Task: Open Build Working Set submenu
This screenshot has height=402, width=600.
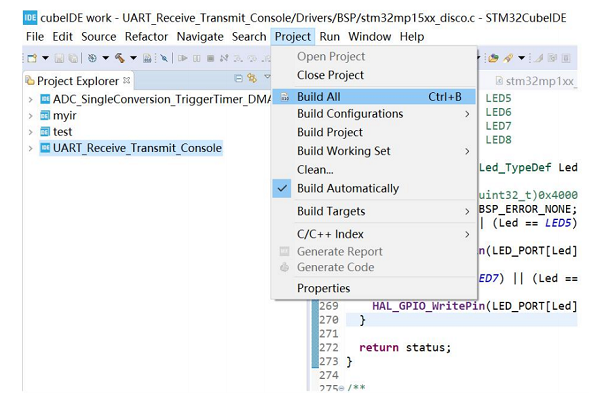Action: tap(374, 151)
